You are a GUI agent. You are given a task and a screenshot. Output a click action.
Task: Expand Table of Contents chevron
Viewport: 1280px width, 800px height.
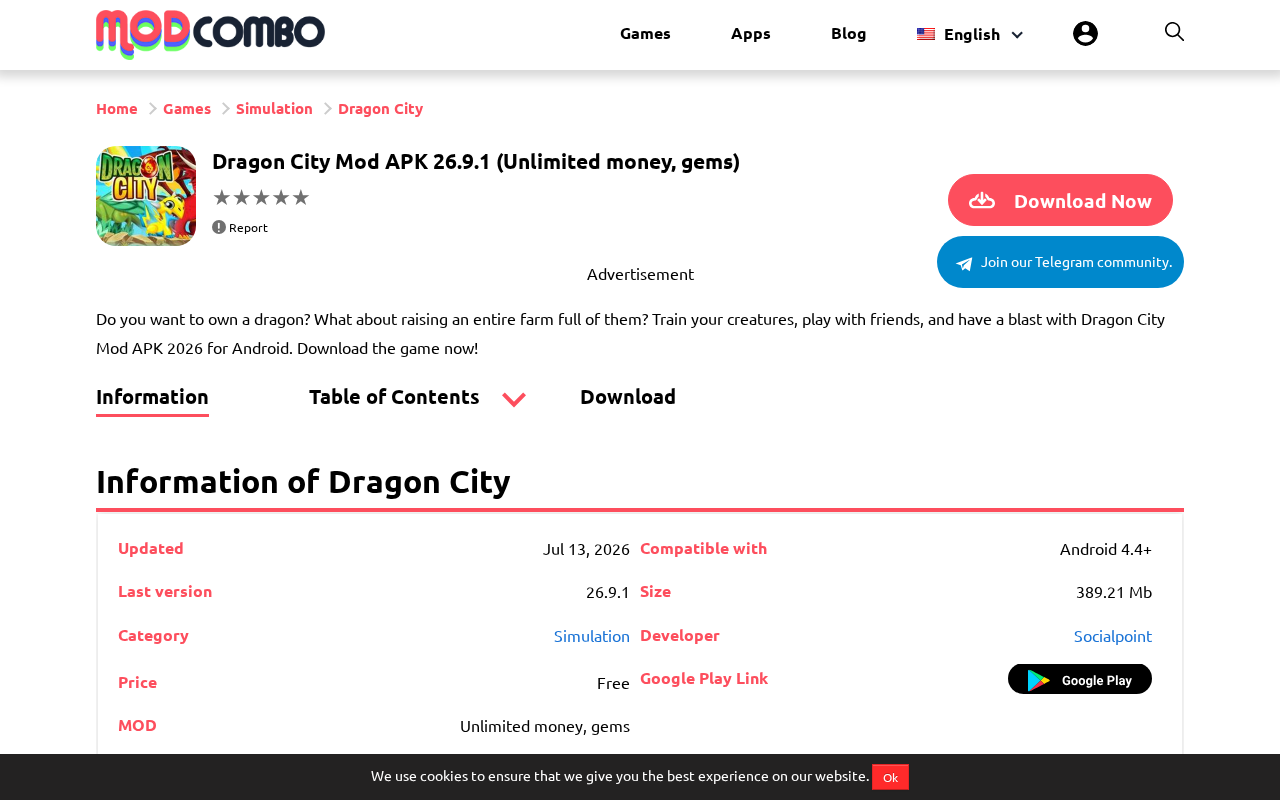514,399
